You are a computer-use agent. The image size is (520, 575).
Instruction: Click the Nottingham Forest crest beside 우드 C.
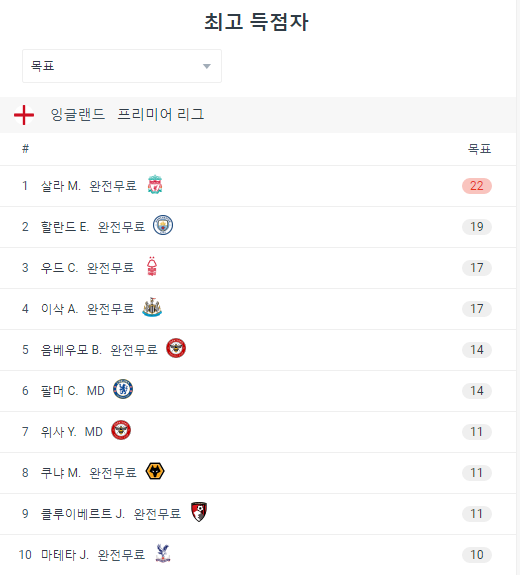(x=152, y=266)
